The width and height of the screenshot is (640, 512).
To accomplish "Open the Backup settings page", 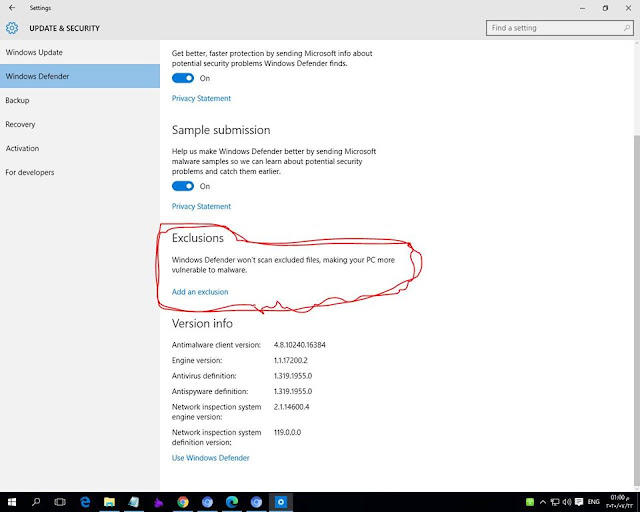I will (x=80, y=100).
